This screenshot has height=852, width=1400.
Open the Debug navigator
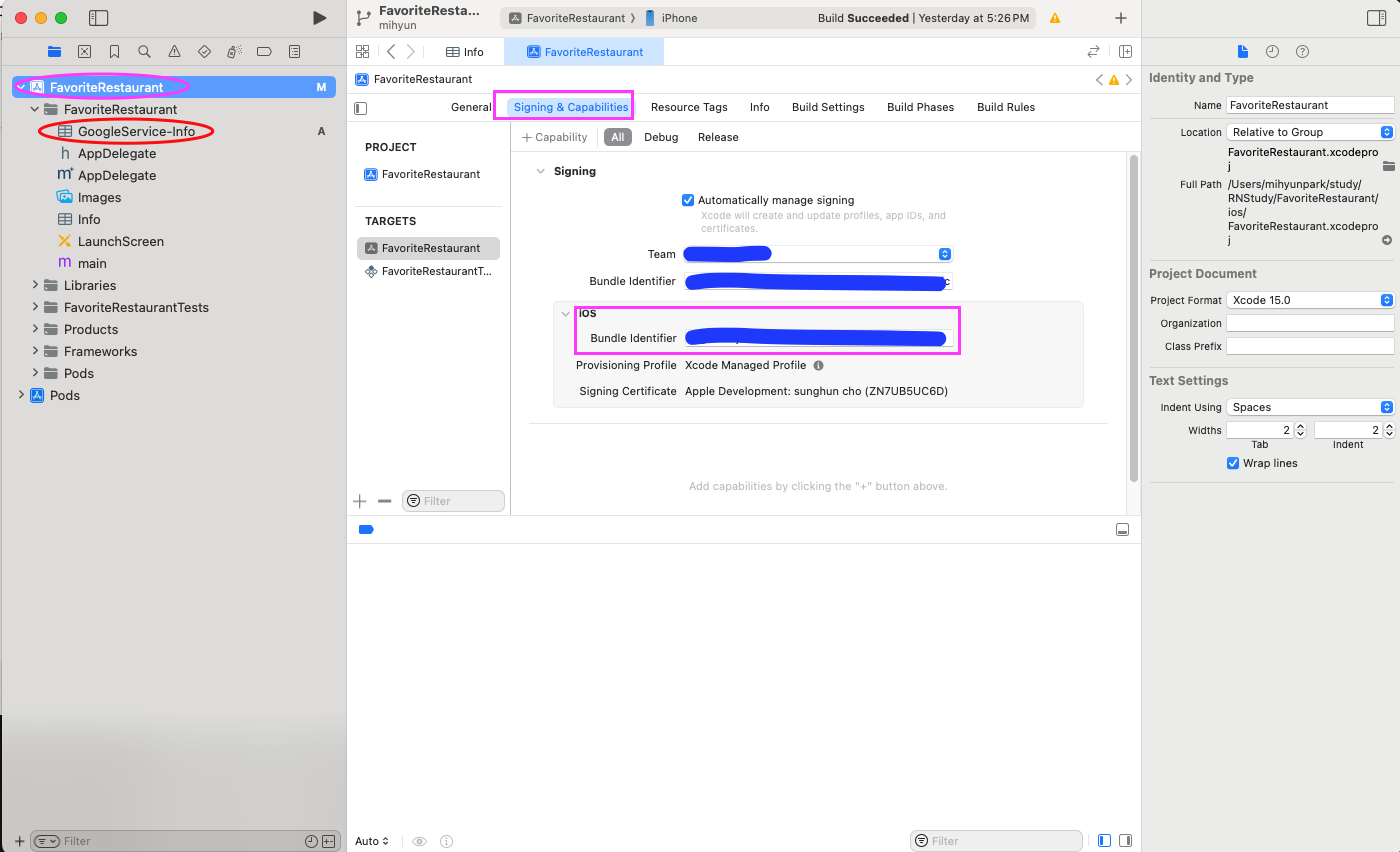click(x=234, y=51)
